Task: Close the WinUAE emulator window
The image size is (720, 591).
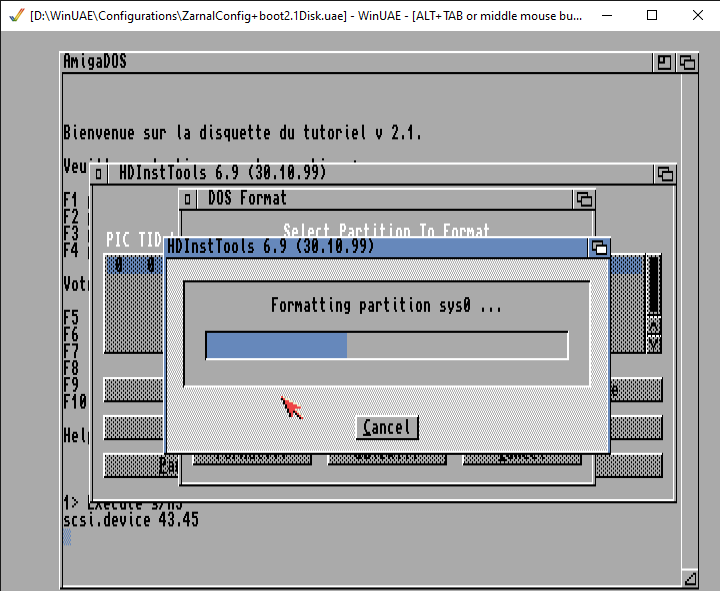Action: tap(698, 15)
